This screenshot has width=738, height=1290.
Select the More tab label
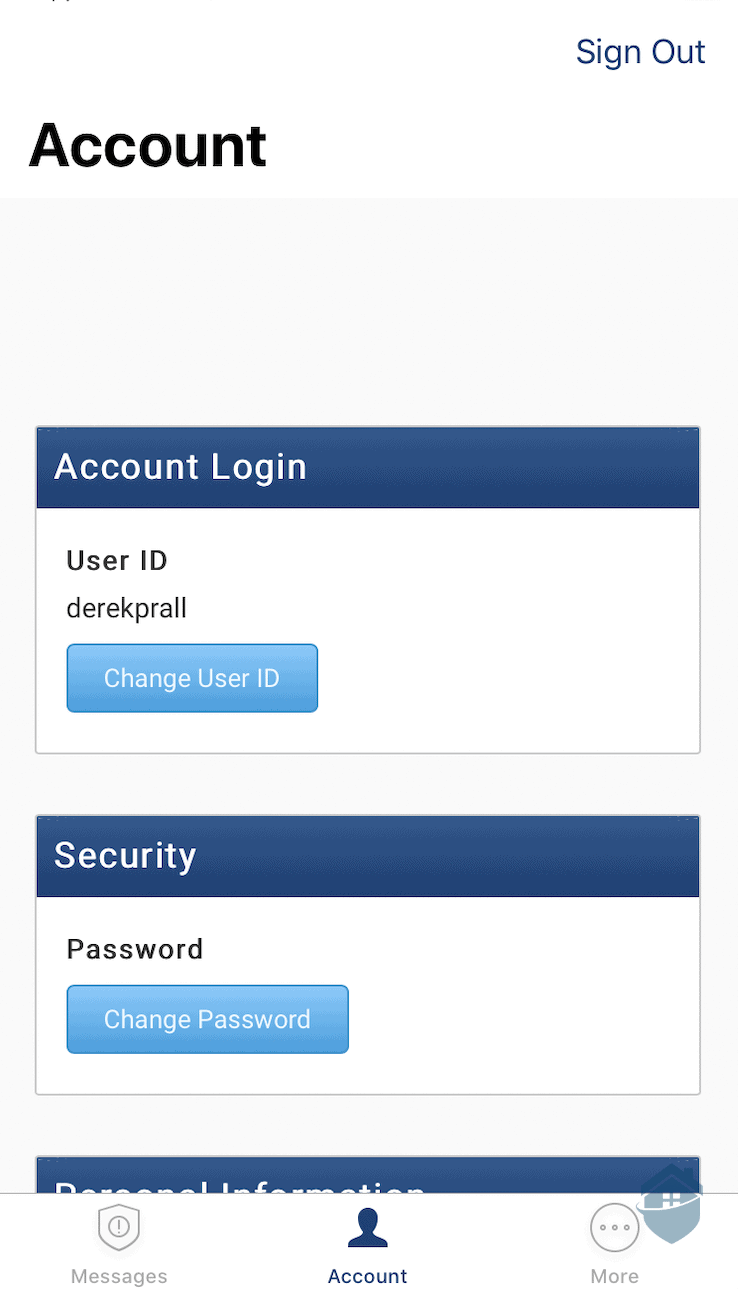pyautogui.click(x=614, y=1276)
